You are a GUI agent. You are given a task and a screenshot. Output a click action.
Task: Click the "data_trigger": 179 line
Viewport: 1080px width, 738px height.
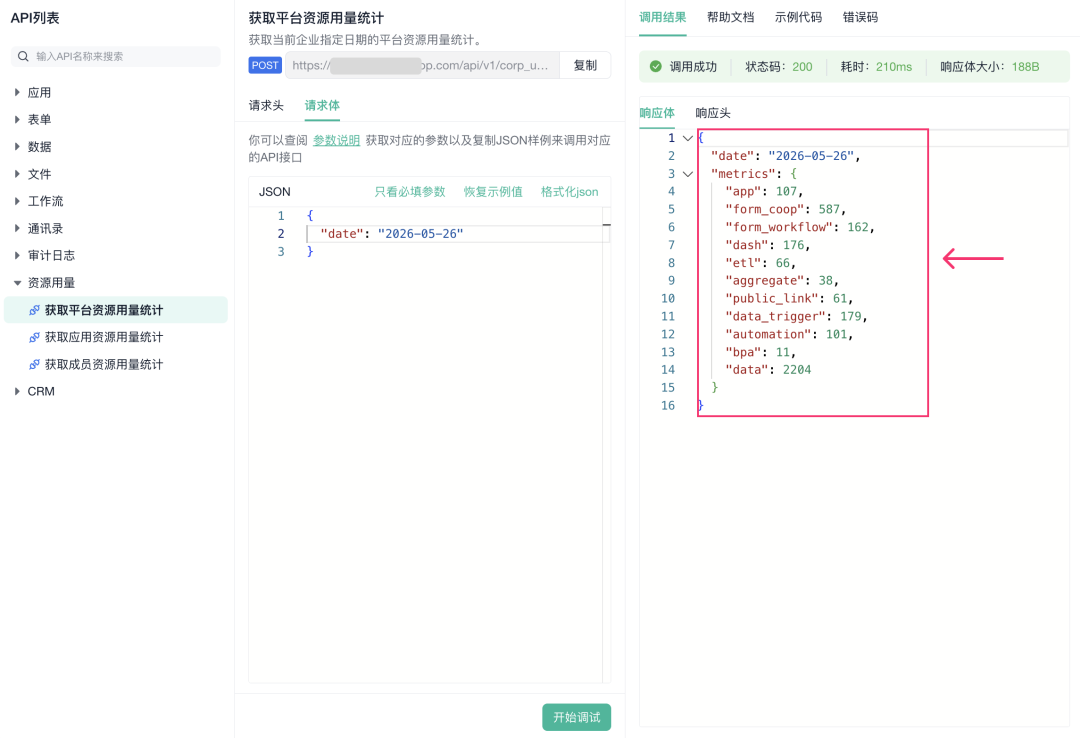[796, 316]
